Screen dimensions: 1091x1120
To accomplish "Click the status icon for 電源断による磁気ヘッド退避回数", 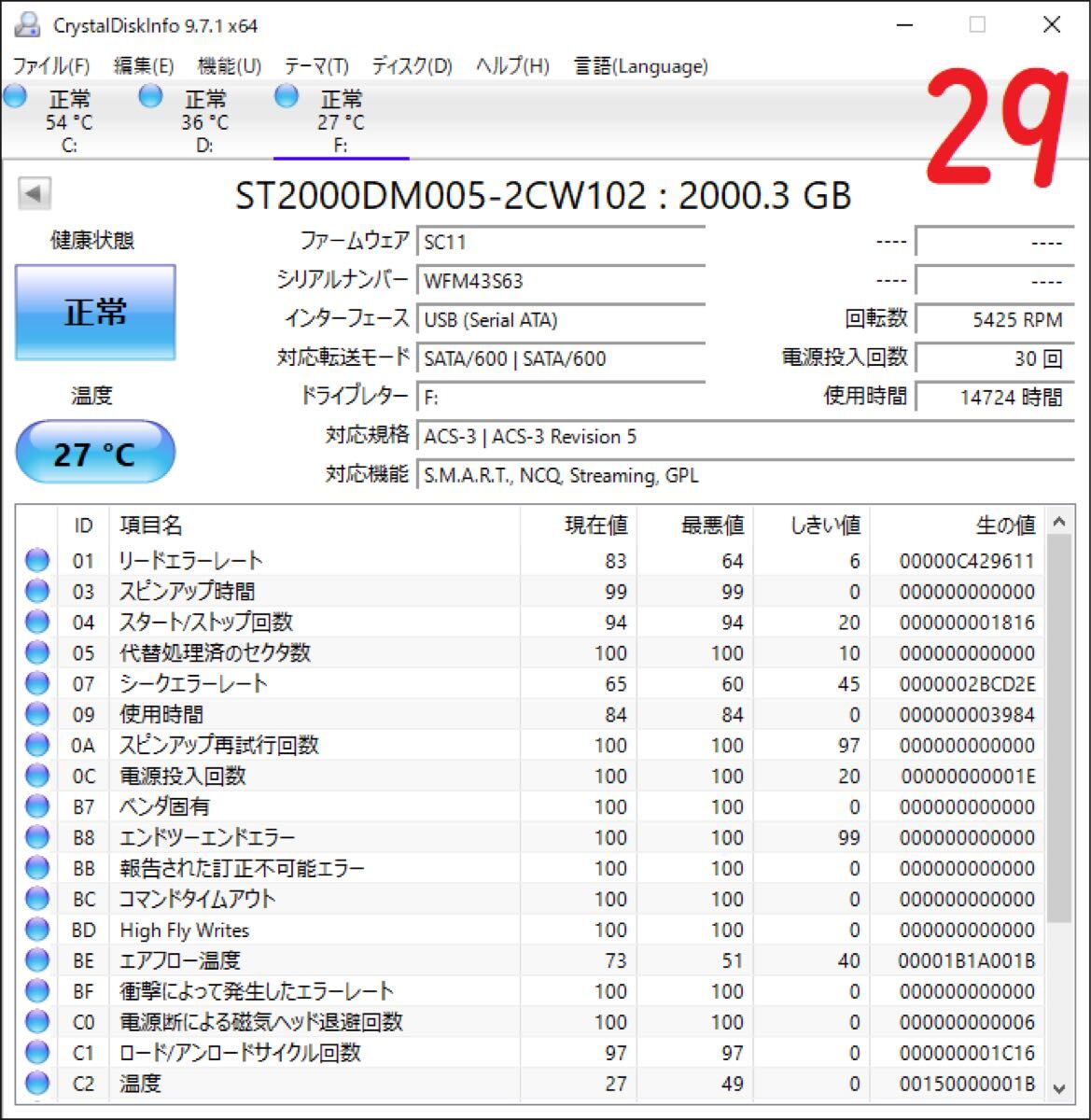I will coord(37,1022).
